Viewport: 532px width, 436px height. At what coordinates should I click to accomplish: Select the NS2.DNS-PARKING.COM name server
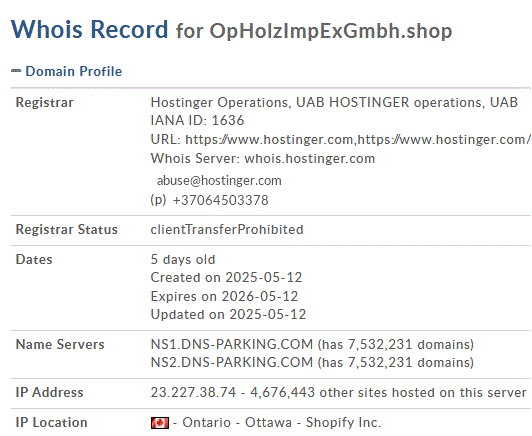232,362
